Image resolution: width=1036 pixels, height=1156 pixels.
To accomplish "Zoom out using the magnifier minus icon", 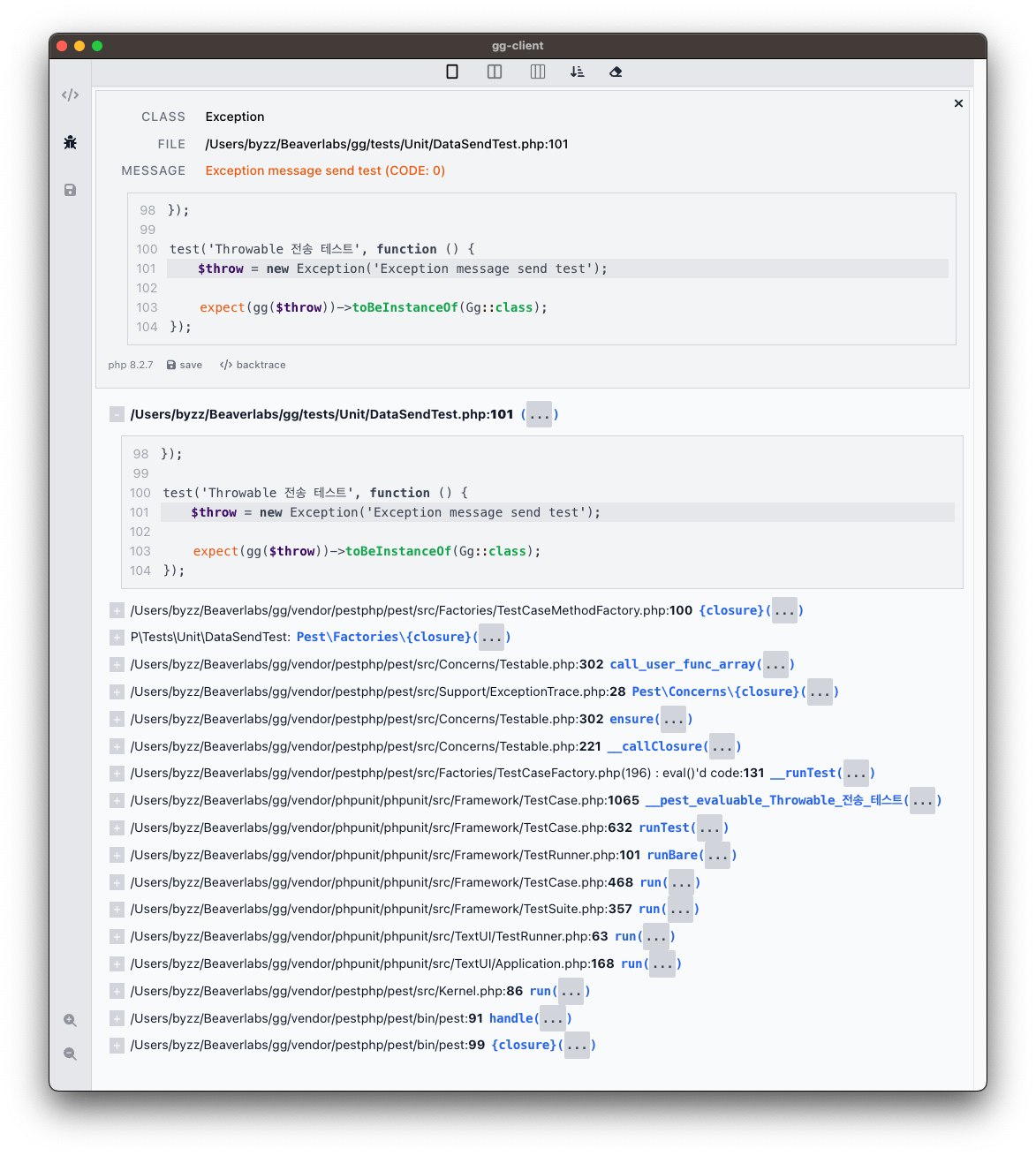I will pyautogui.click(x=71, y=1054).
